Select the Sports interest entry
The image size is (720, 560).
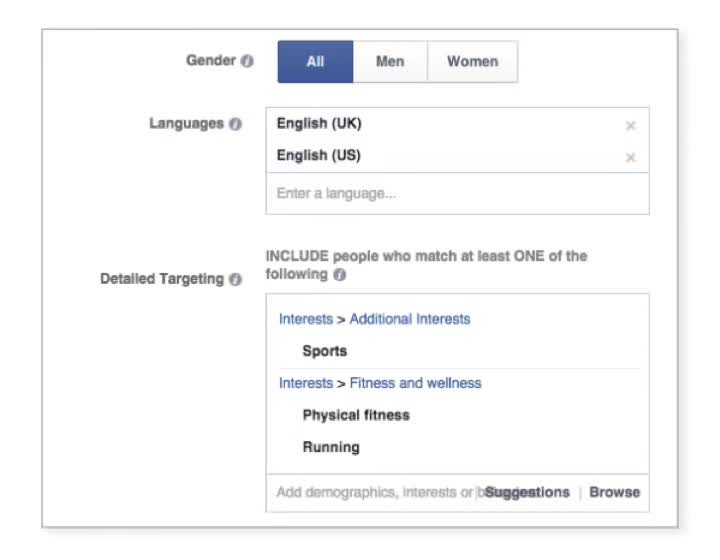[x=325, y=351]
